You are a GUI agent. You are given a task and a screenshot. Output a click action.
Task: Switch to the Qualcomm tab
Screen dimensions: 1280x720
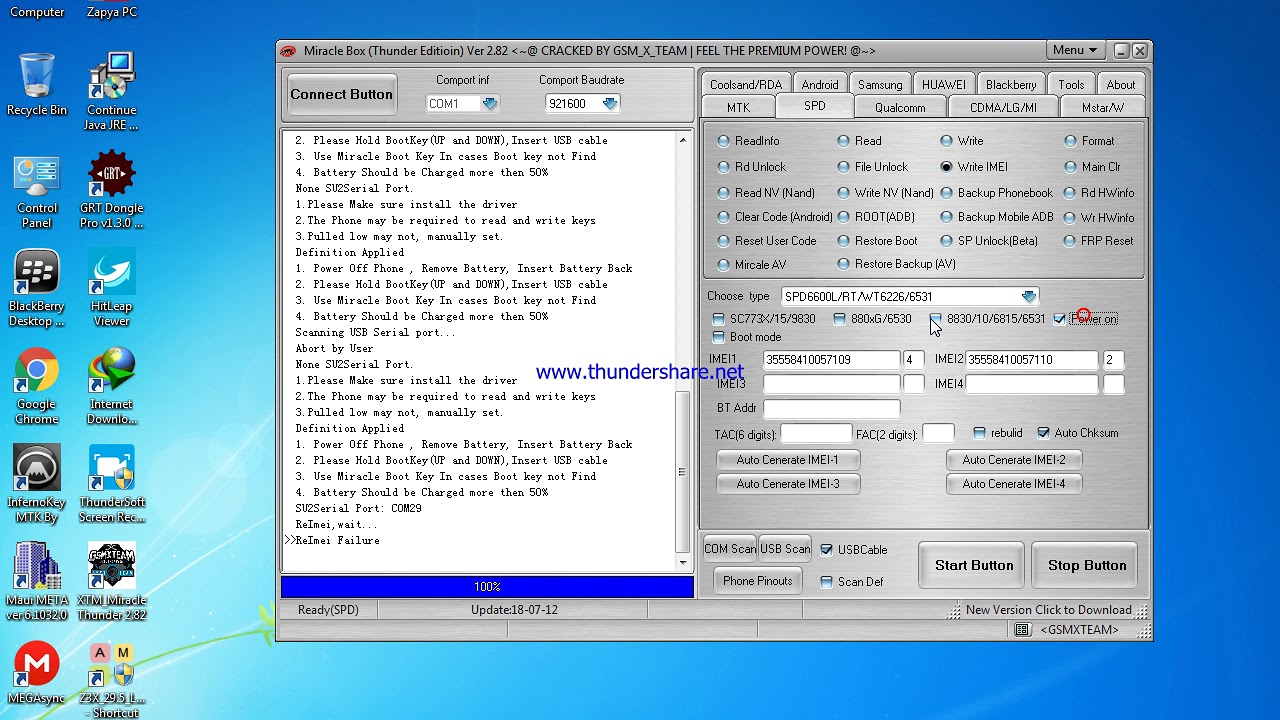point(900,107)
